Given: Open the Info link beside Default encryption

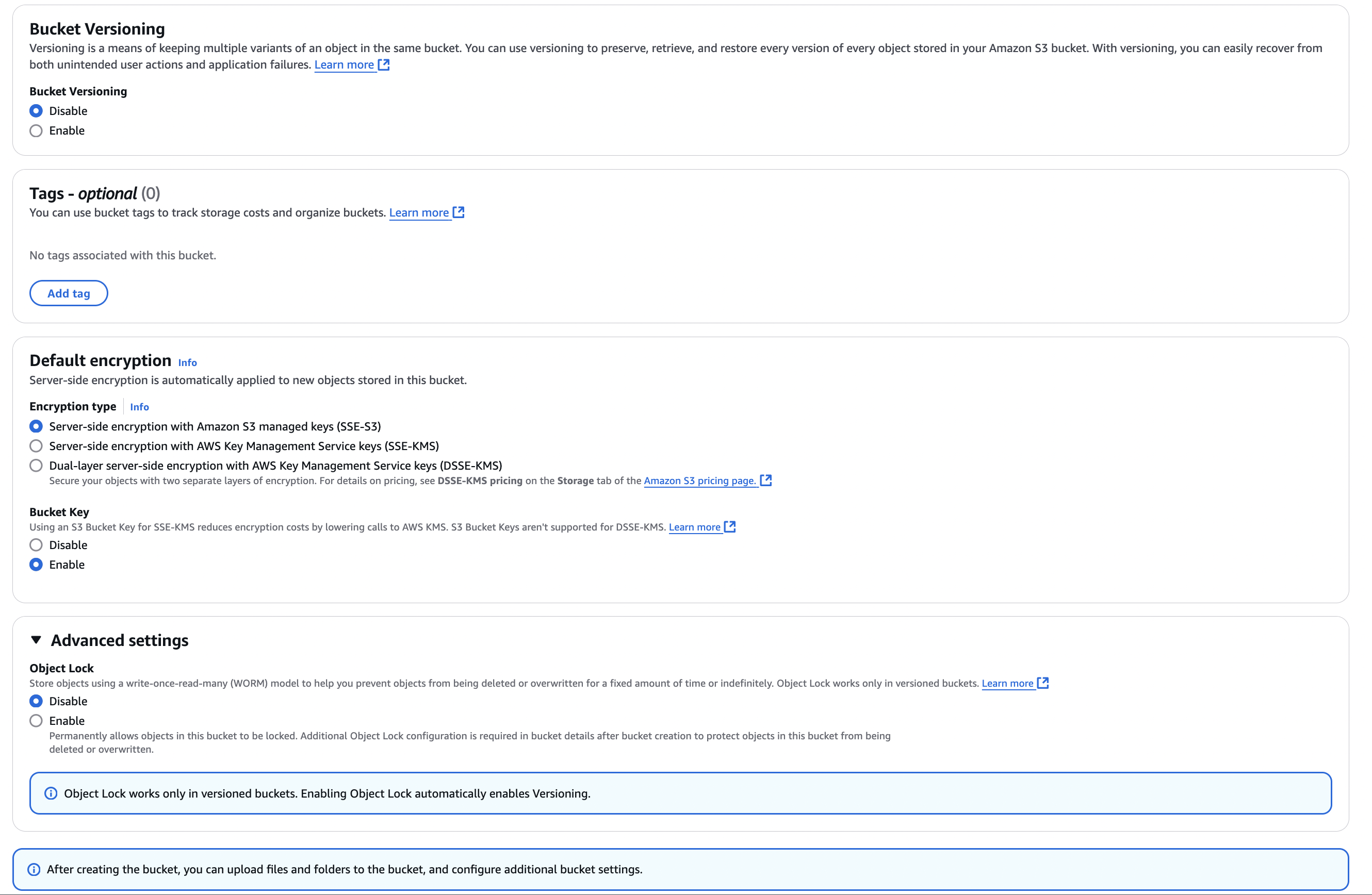Looking at the screenshot, I should [187, 362].
